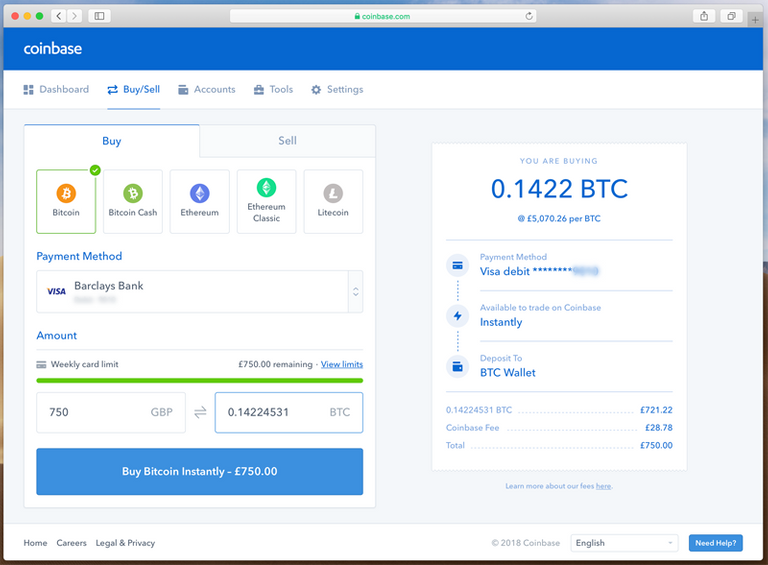Reload the page using refresh icon
Viewport: 768px width, 565px height.
click(x=529, y=16)
